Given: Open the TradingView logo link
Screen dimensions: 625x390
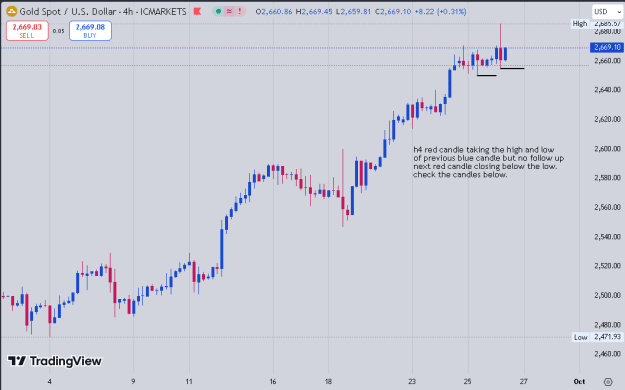Looking at the screenshot, I should 55,361.
